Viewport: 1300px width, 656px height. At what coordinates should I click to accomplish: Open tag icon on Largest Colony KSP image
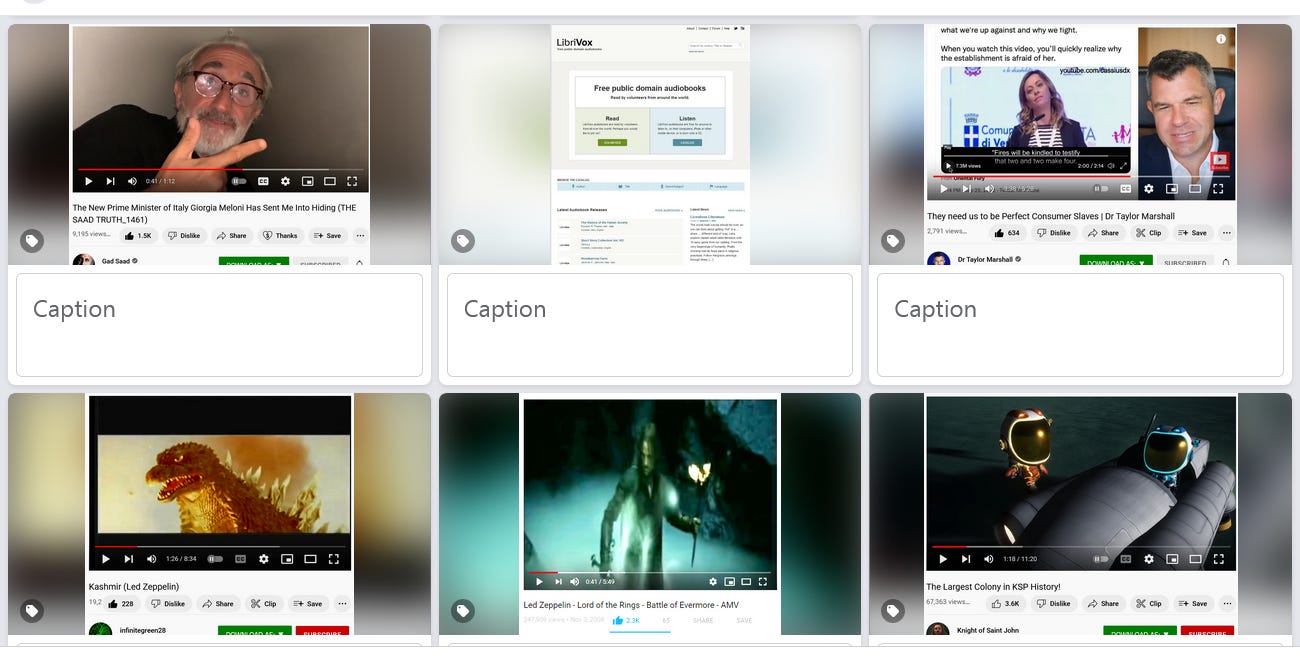tap(893, 611)
